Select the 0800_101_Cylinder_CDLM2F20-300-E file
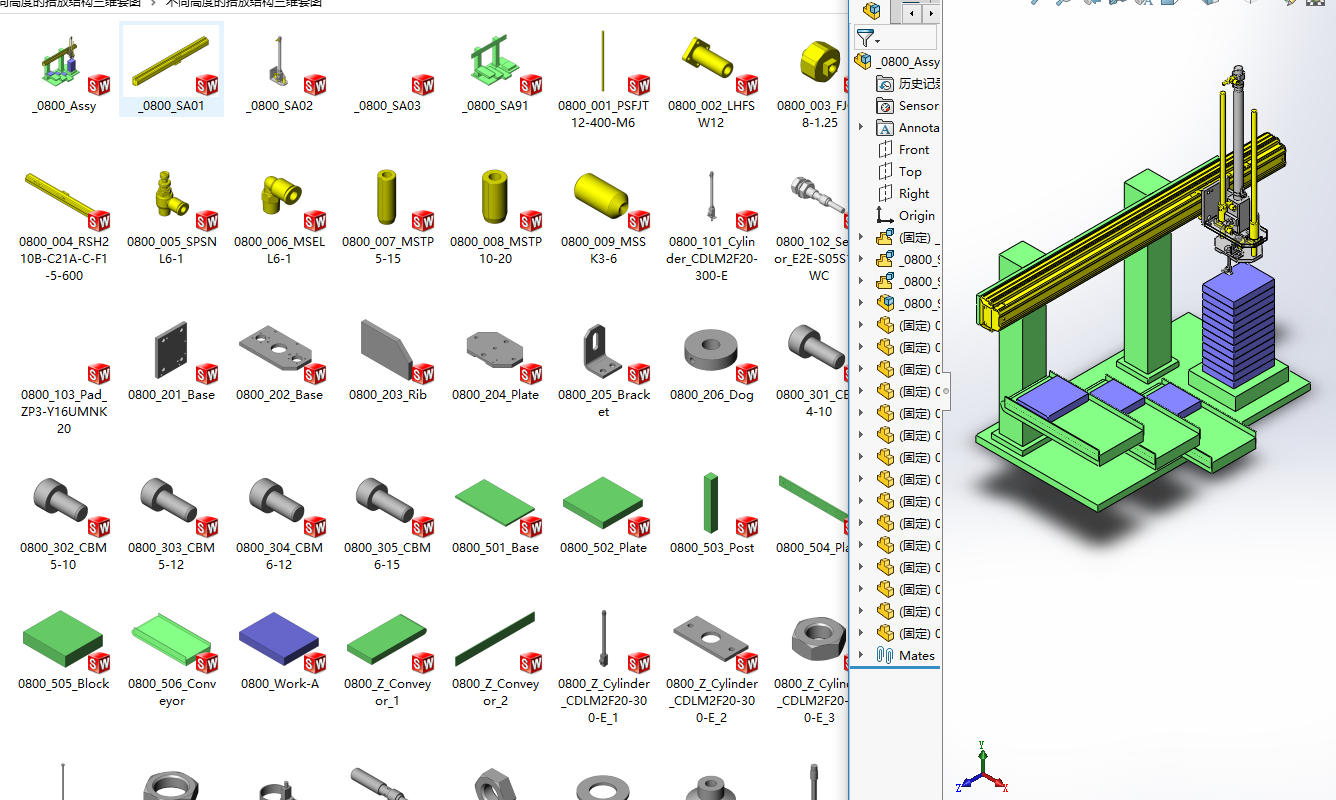This screenshot has width=1336, height=800. pos(712,224)
